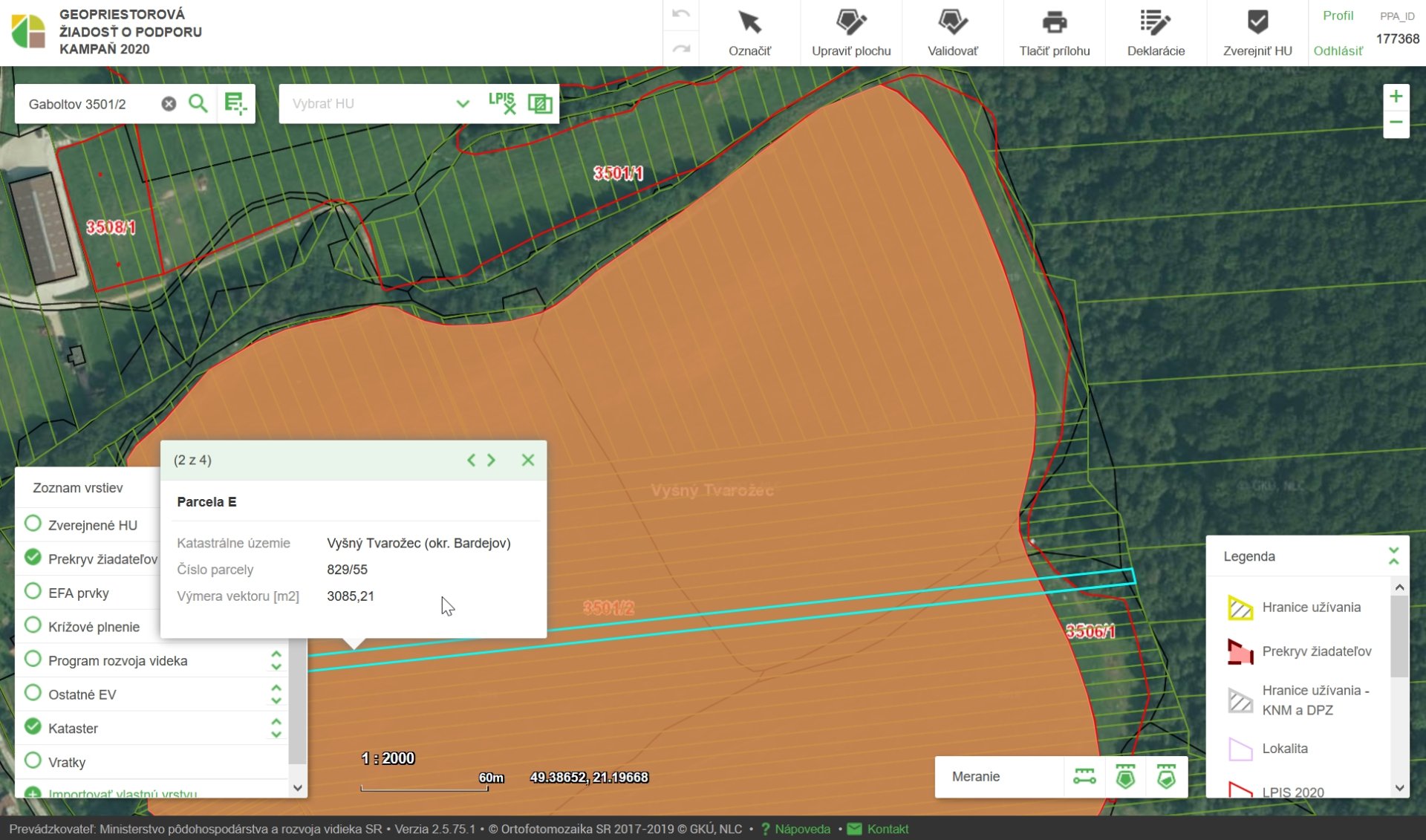Click the Odhlásiť link
Screen dimensions: 1426x840
1338,51
